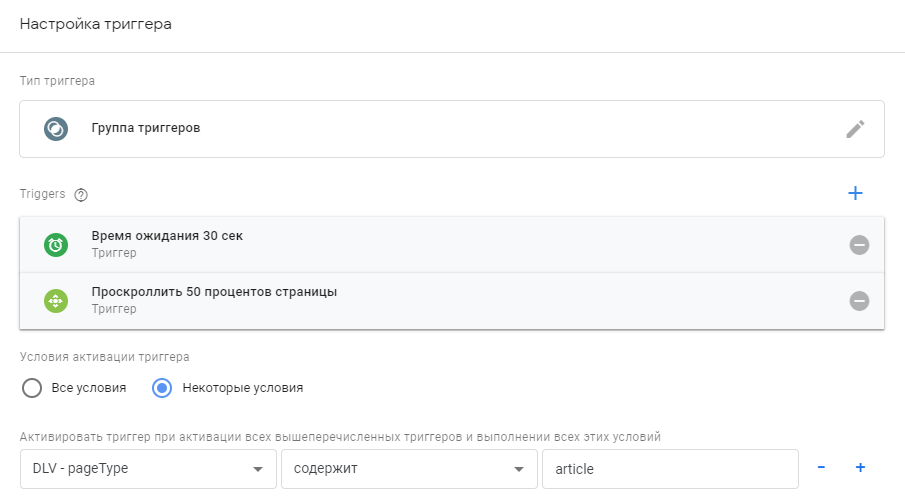
Task: Open the 'содержит' operator dropdown
Action: tap(408, 468)
